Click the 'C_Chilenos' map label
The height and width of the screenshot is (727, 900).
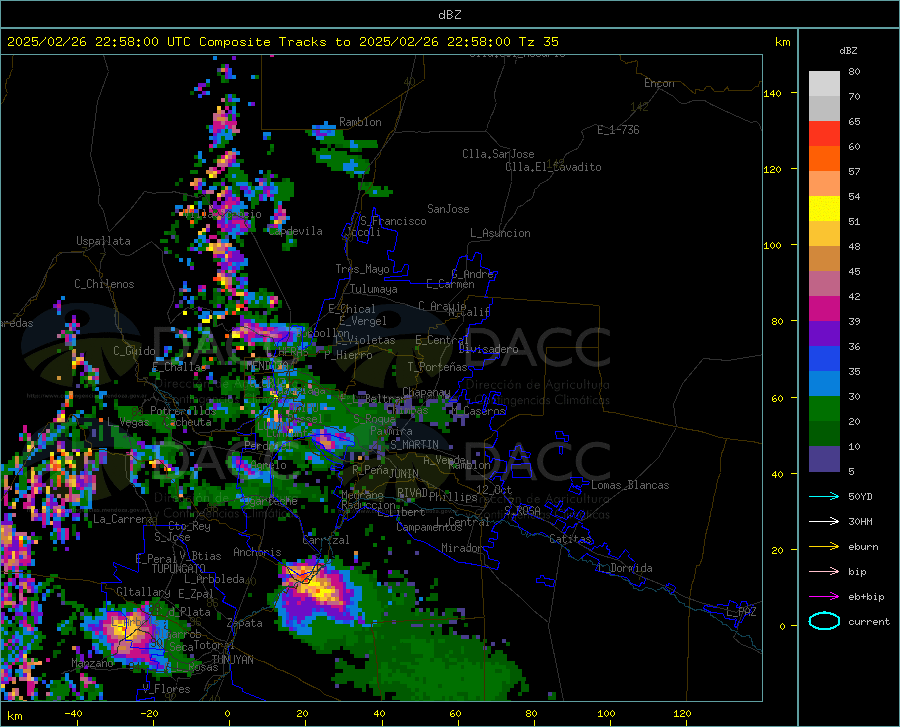(104, 284)
